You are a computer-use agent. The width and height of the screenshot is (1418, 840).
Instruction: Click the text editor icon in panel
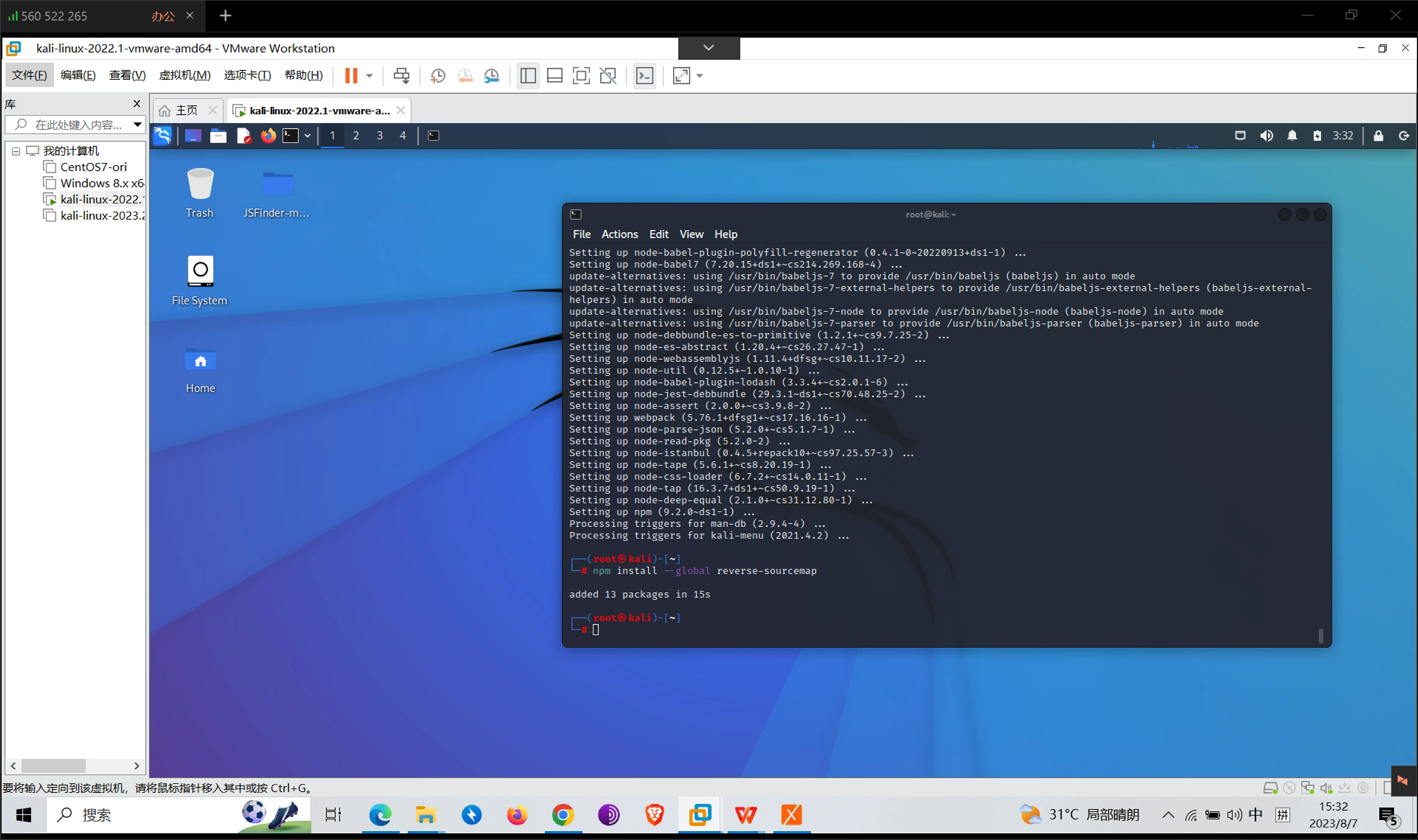point(244,135)
